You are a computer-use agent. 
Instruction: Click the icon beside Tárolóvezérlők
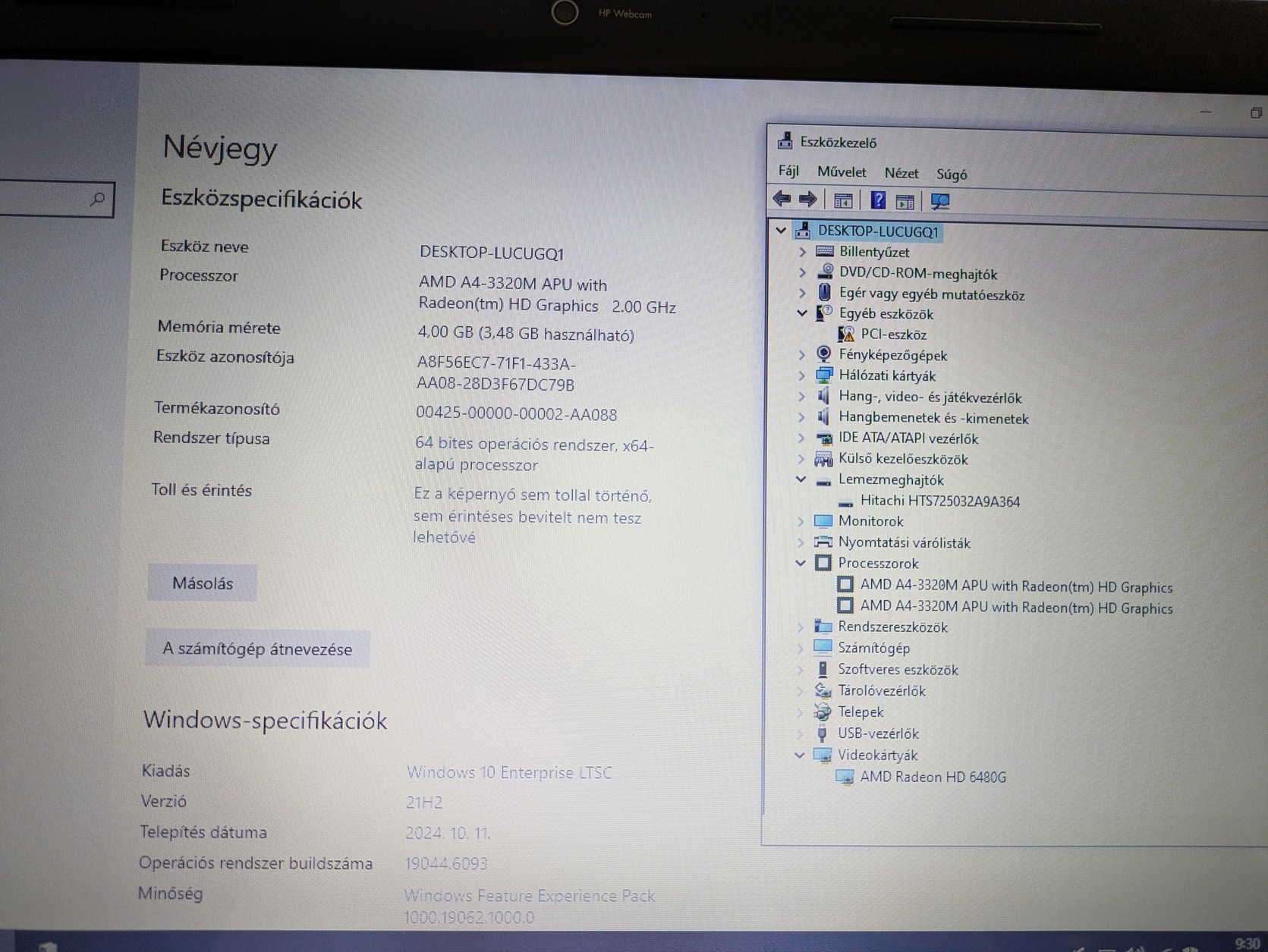pyautogui.click(x=823, y=690)
